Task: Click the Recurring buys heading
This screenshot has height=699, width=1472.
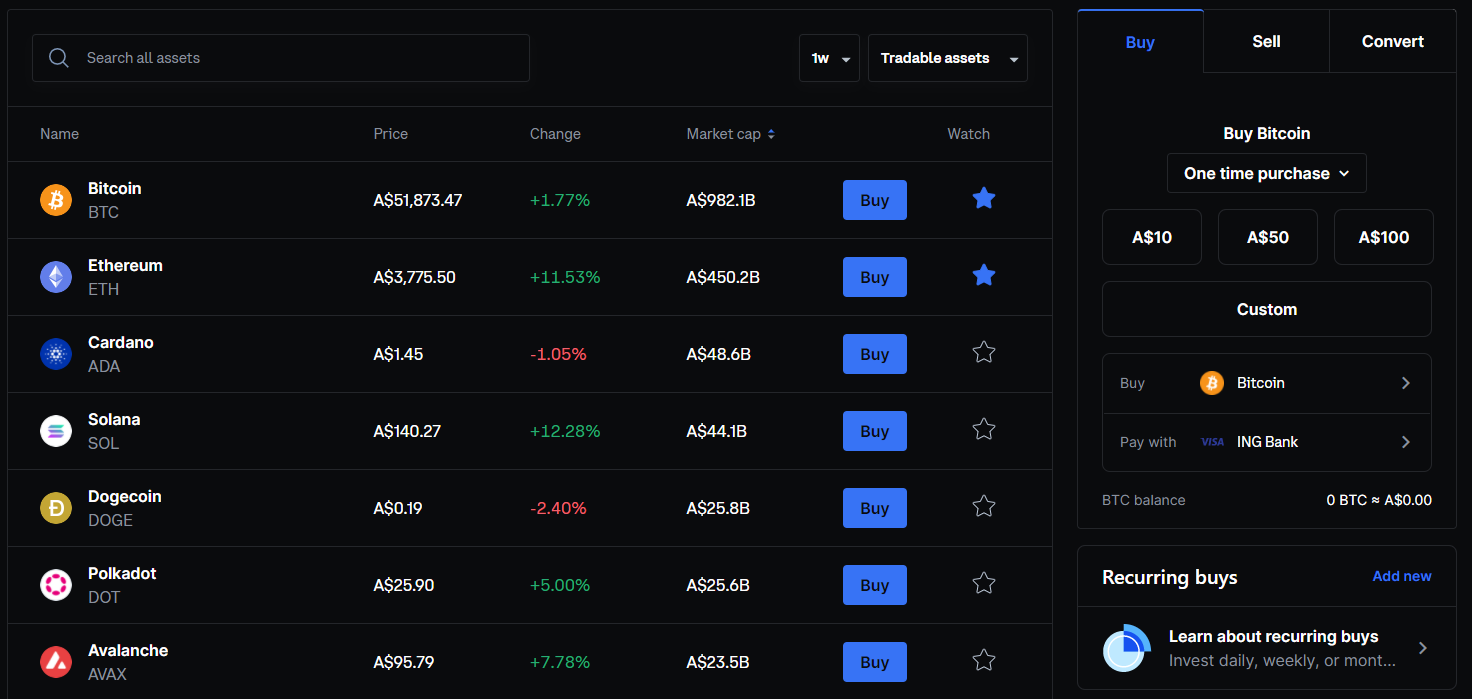Action: [x=1170, y=577]
